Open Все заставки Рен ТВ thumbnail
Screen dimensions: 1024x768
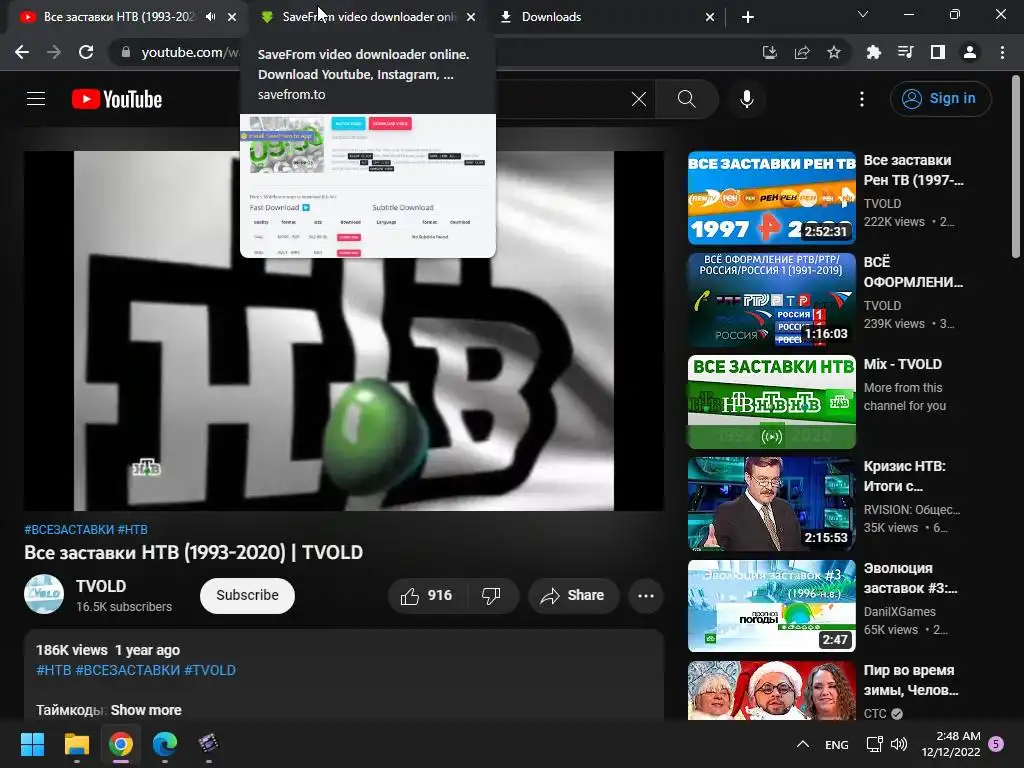[771, 198]
